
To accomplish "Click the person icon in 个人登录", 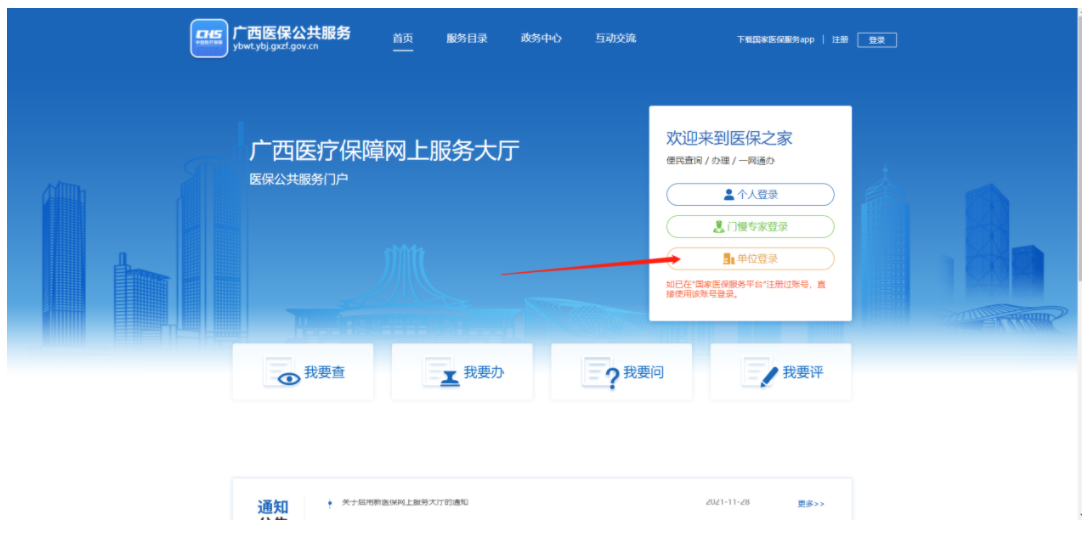I will pos(729,195).
